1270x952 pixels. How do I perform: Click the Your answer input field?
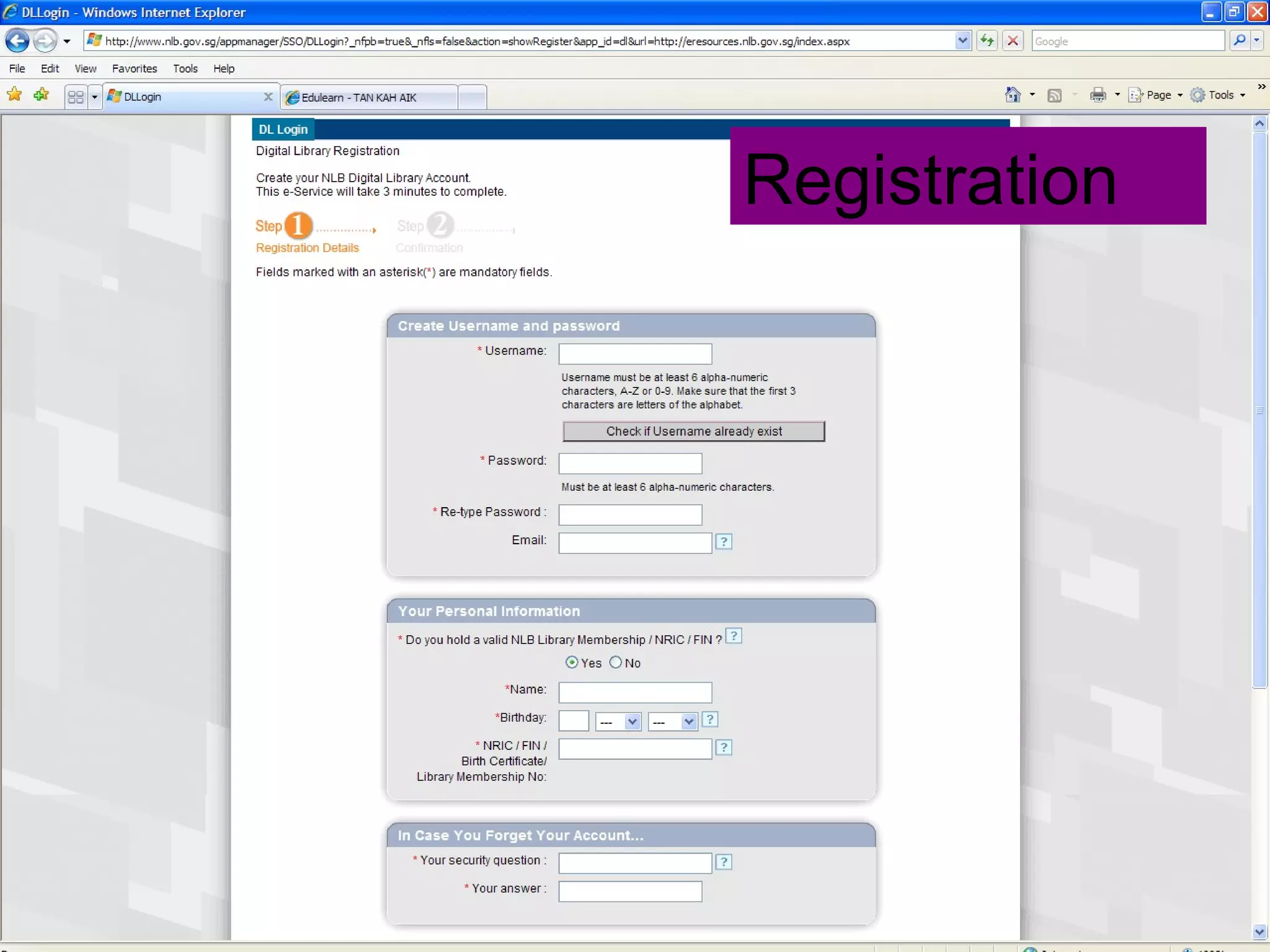pyautogui.click(x=630, y=892)
